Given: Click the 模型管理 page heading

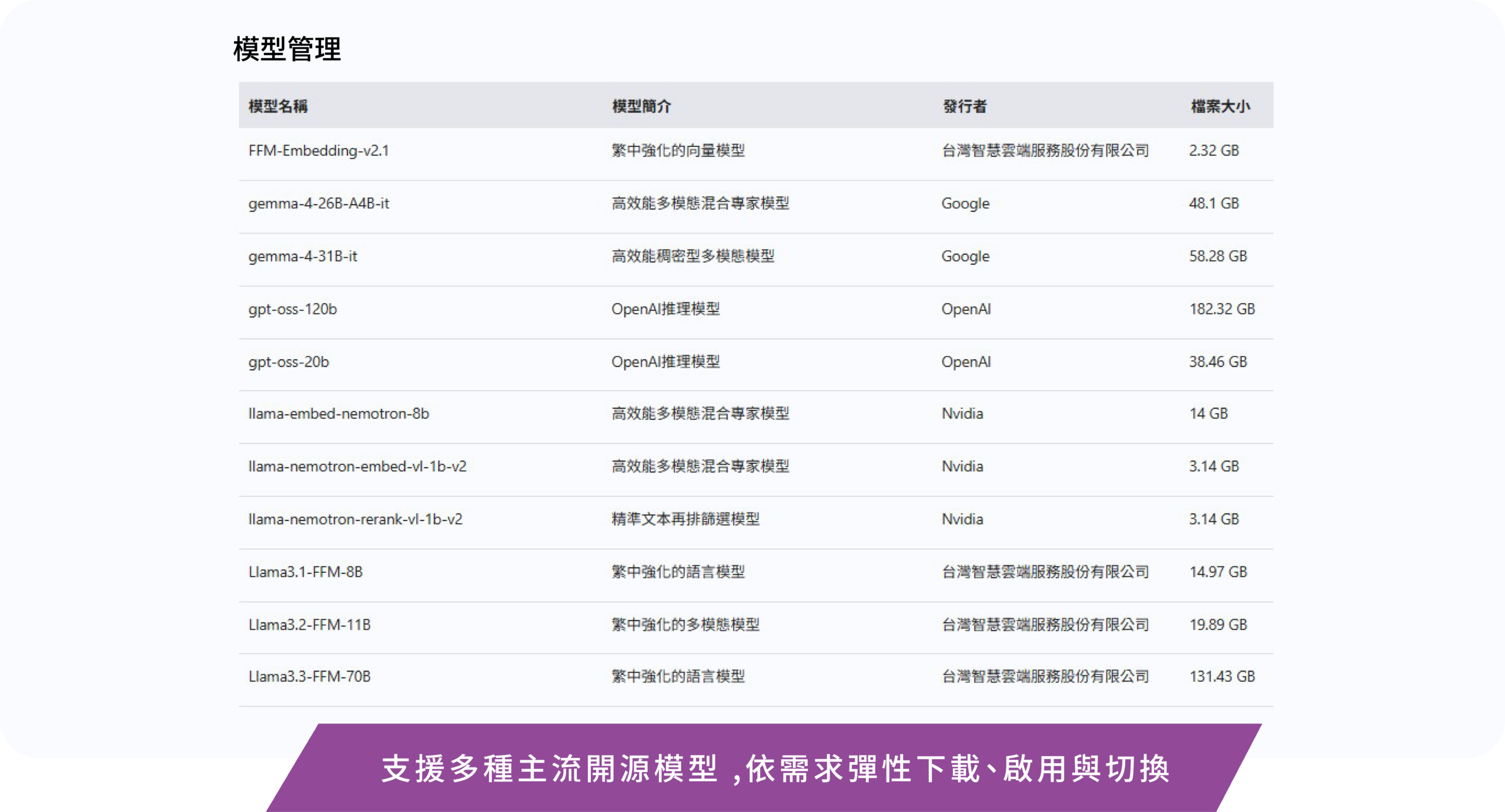Looking at the screenshot, I should (x=287, y=49).
